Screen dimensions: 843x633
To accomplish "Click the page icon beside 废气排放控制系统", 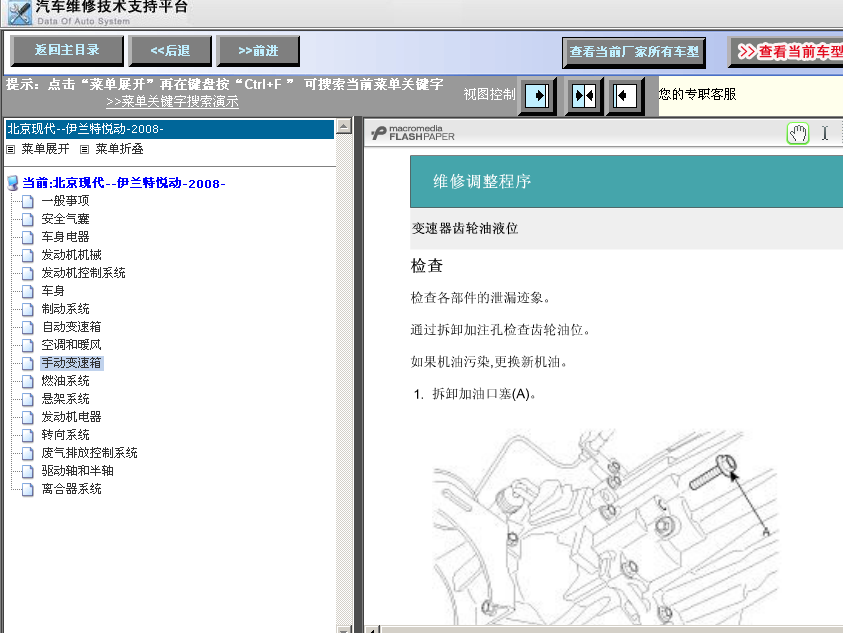I will pos(27,454).
